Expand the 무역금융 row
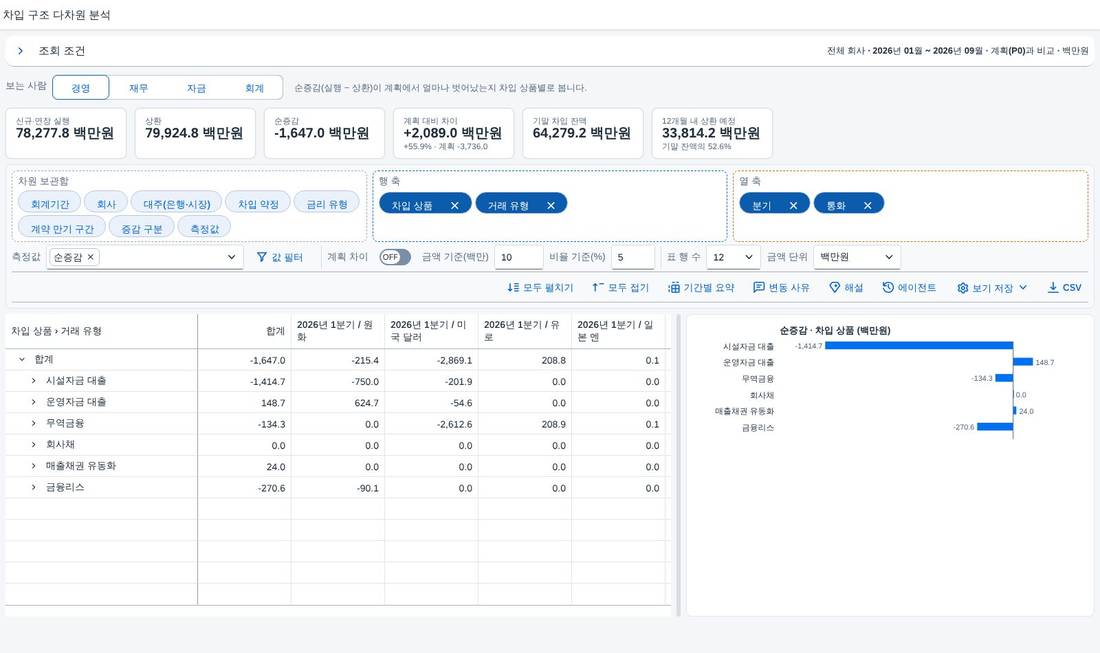 click(x=33, y=423)
